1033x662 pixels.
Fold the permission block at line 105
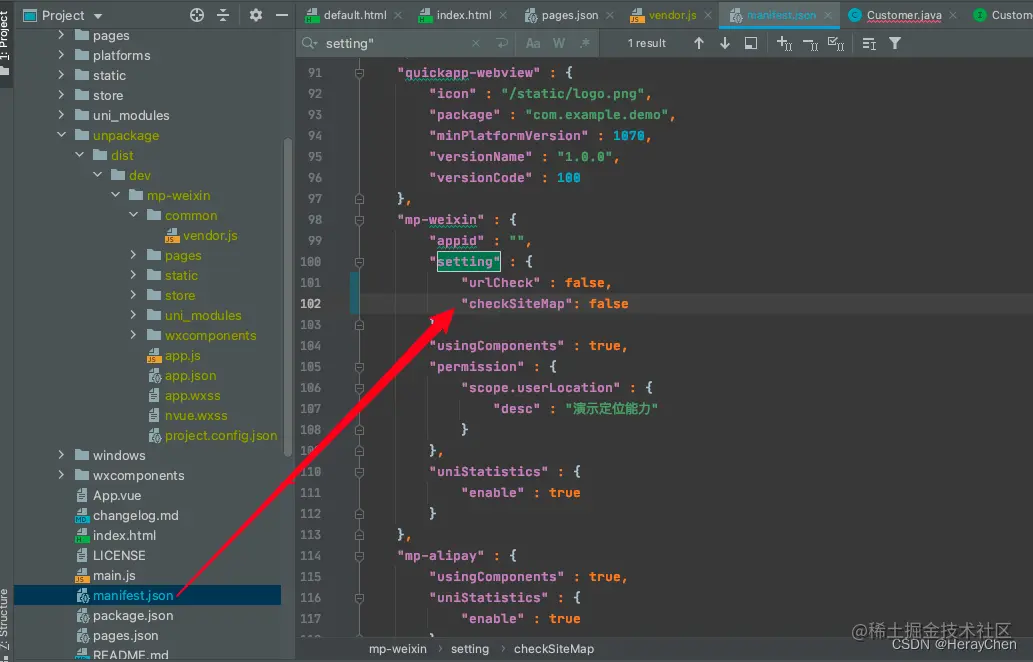[359, 367]
